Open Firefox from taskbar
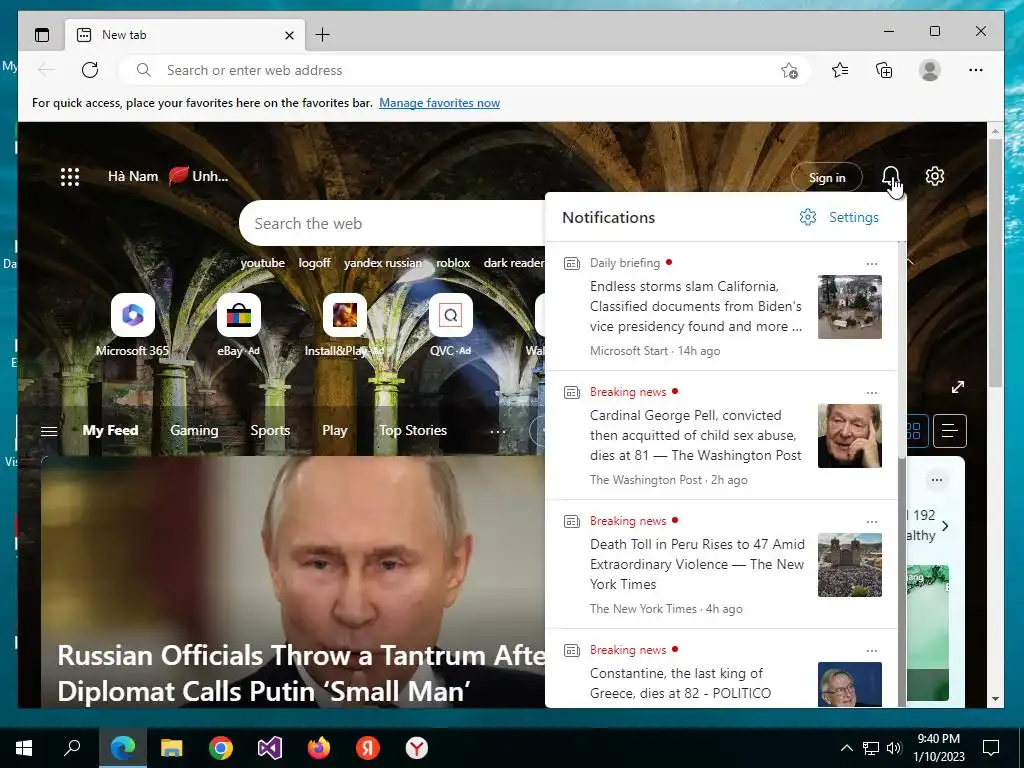This screenshot has width=1024, height=768. [x=319, y=748]
